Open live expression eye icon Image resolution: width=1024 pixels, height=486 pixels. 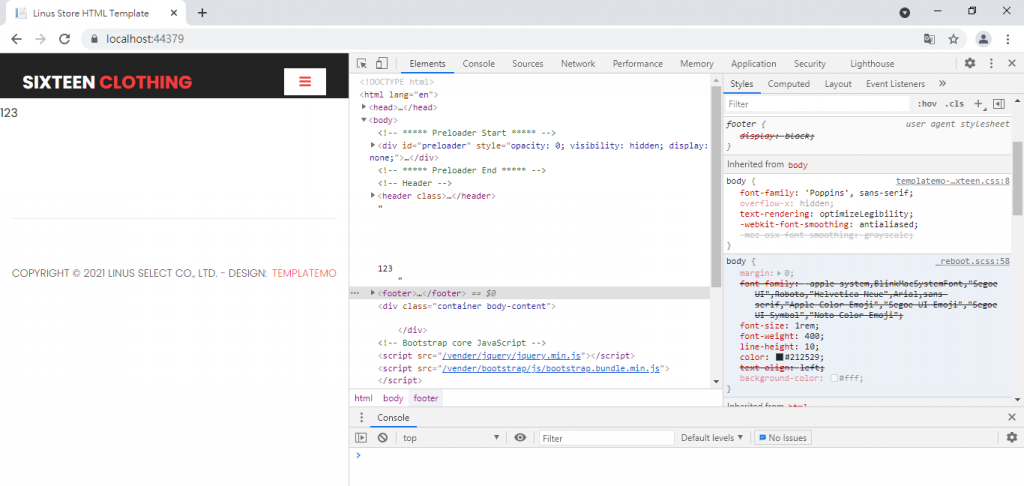pyautogui.click(x=520, y=438)
